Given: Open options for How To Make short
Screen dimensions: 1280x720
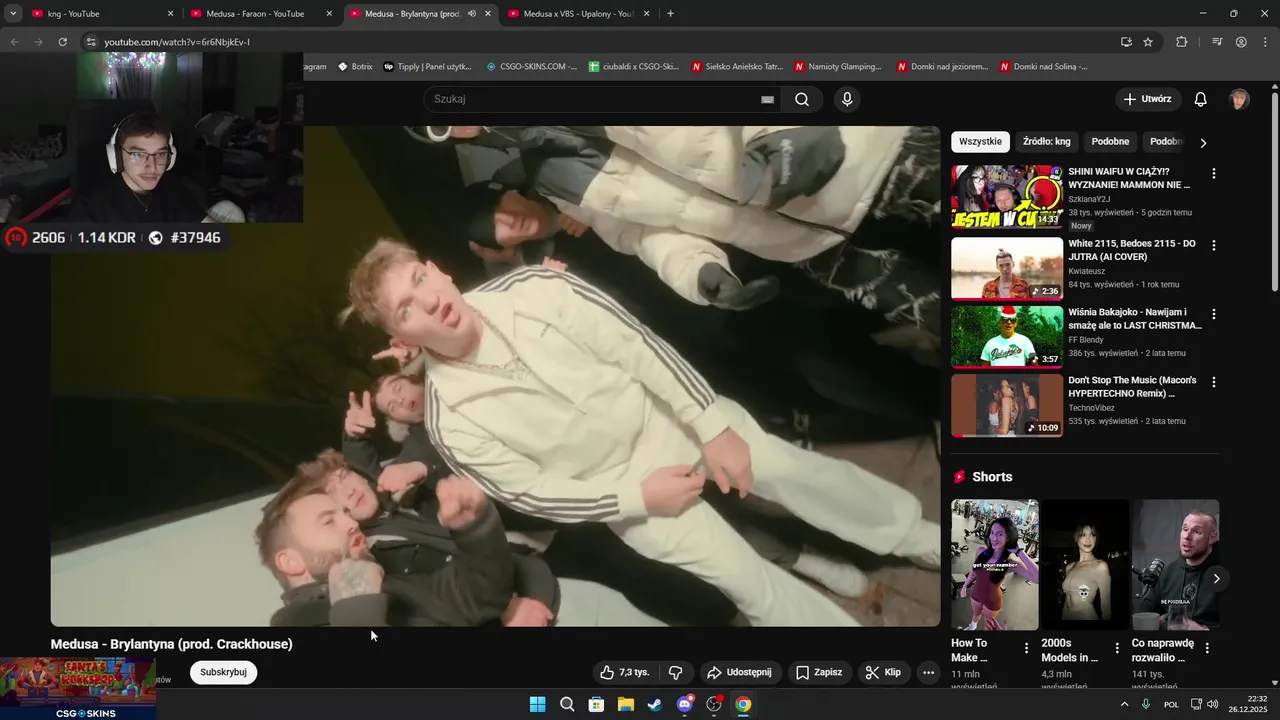Looking at the screenshot, I should [1026, 648].
